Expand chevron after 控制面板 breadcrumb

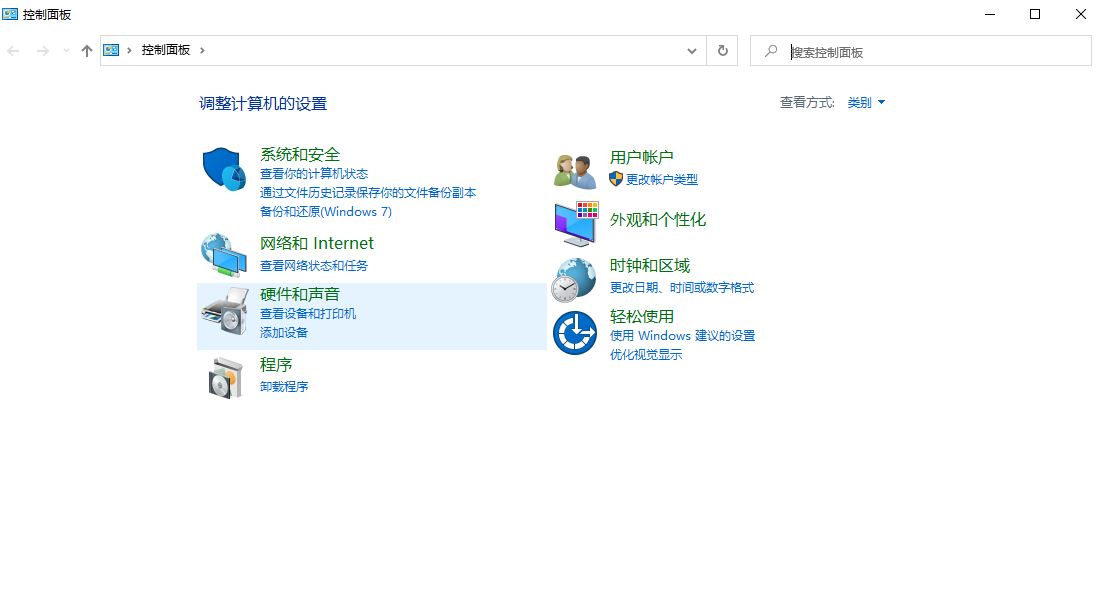pos(202,50)
